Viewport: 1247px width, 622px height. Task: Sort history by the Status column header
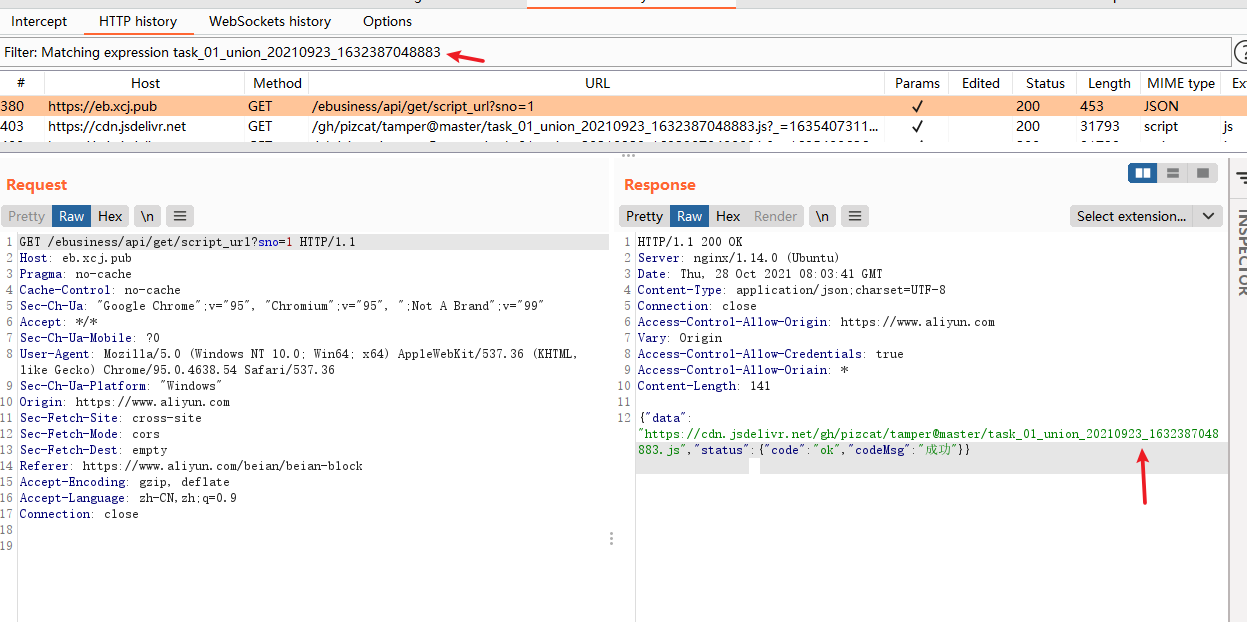point(1045,83)
